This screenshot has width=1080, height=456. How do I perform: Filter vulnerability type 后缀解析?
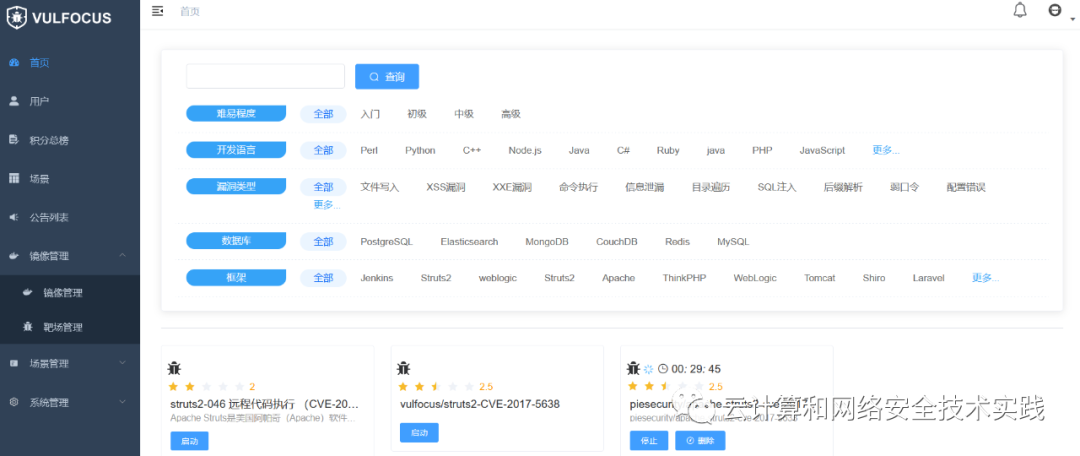[843, 187]
